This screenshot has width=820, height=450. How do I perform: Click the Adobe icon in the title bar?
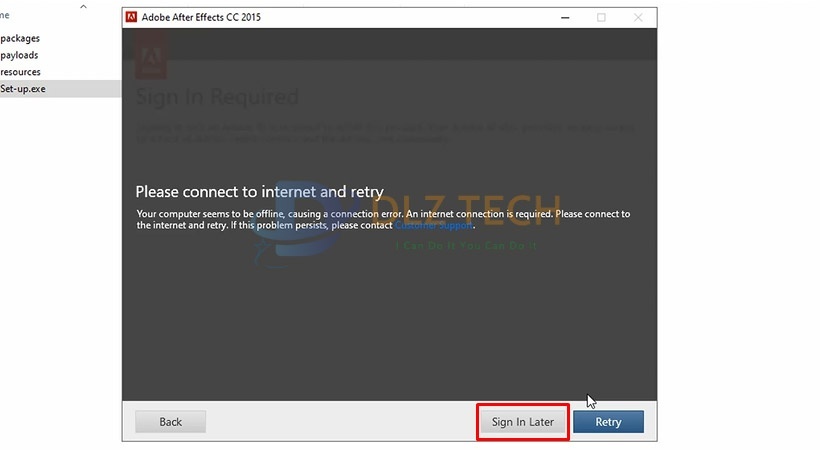130,17
